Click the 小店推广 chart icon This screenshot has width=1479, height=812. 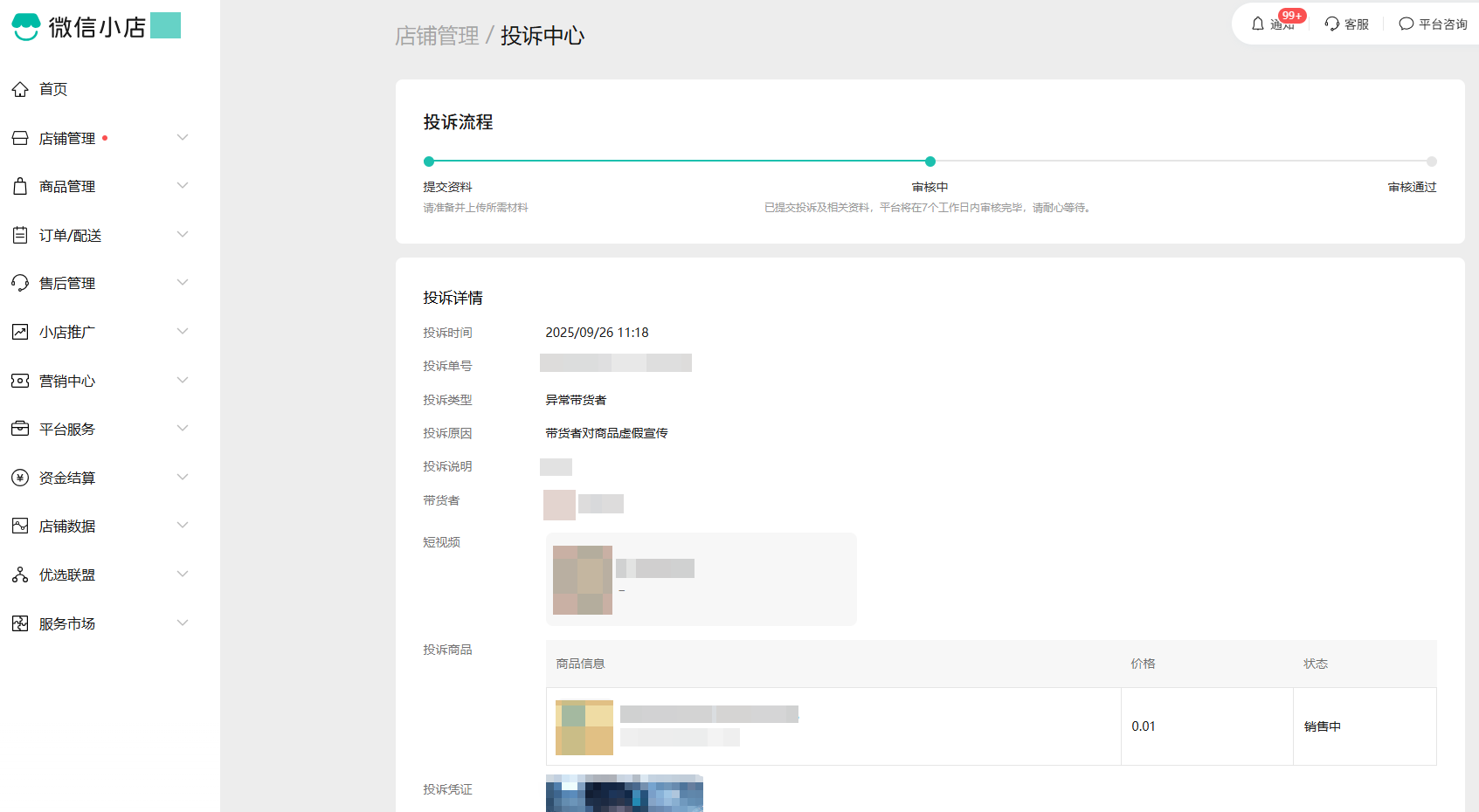click(x=20, y=332)
